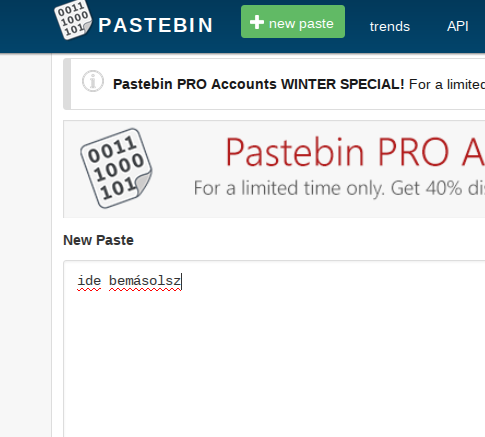
Task: Click the info icon in notice box
Action: (x=93, y=81)
